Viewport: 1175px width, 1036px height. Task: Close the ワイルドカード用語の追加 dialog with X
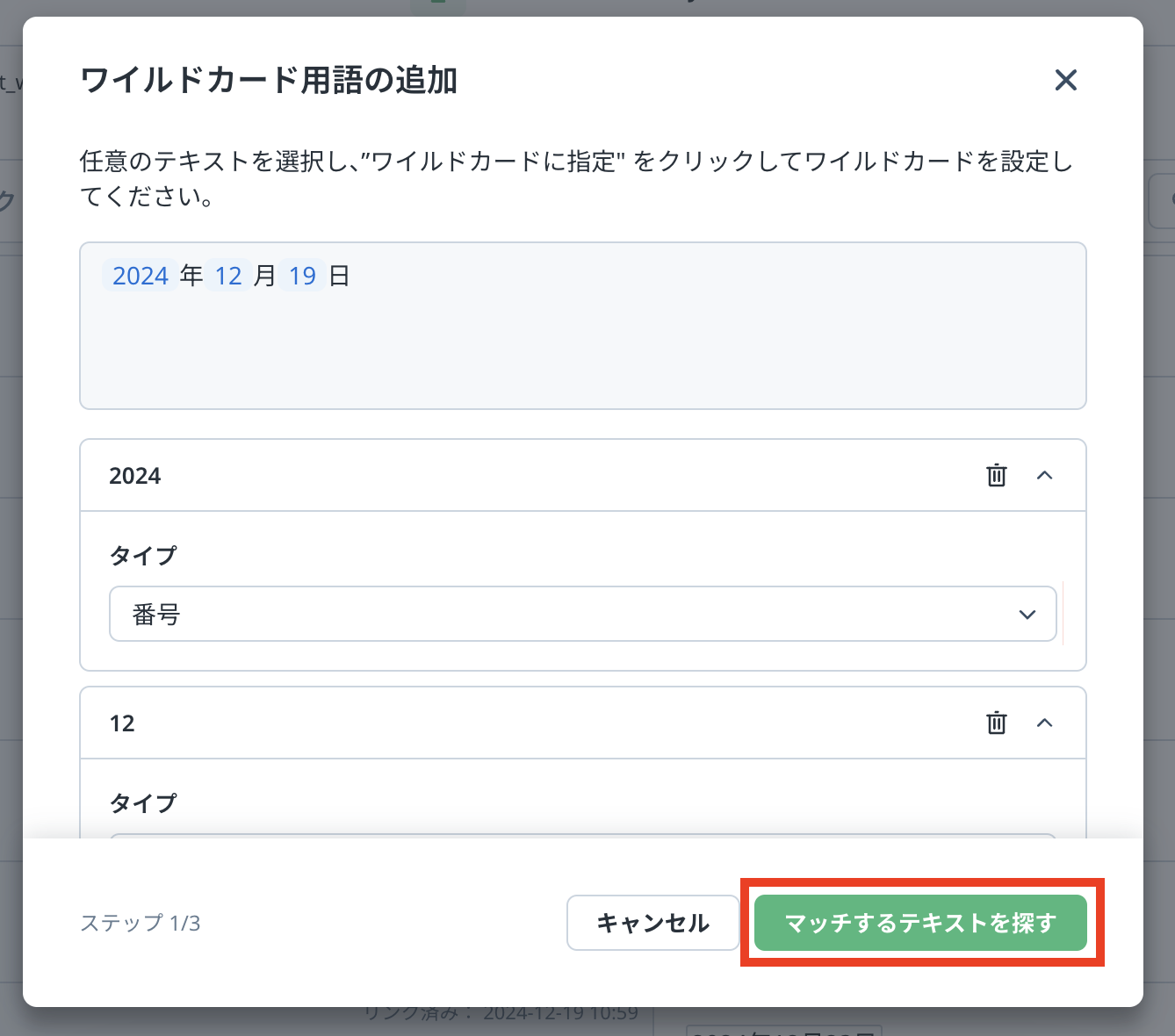[x=1065, y=80]
